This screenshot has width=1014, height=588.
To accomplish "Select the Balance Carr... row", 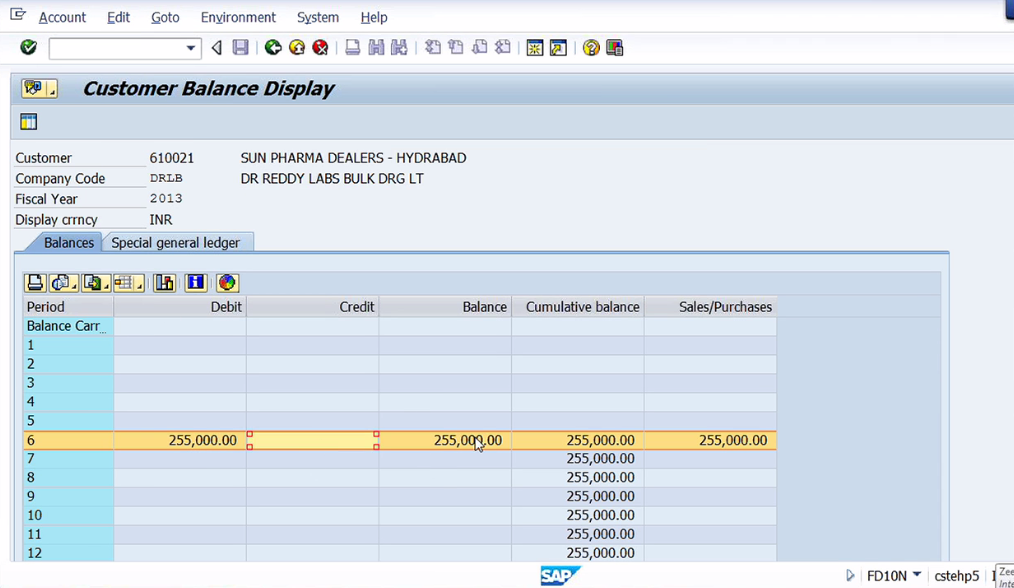I will [x=68, y=326].
